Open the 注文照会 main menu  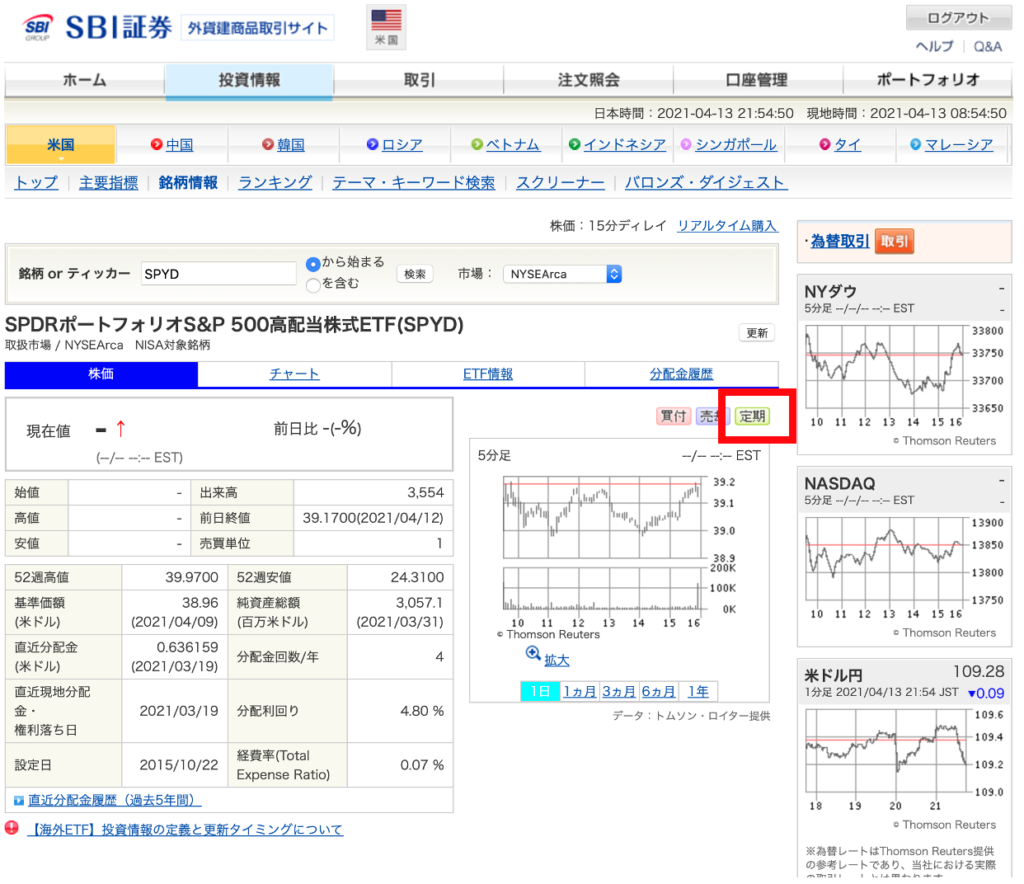(x=588, y=80)
